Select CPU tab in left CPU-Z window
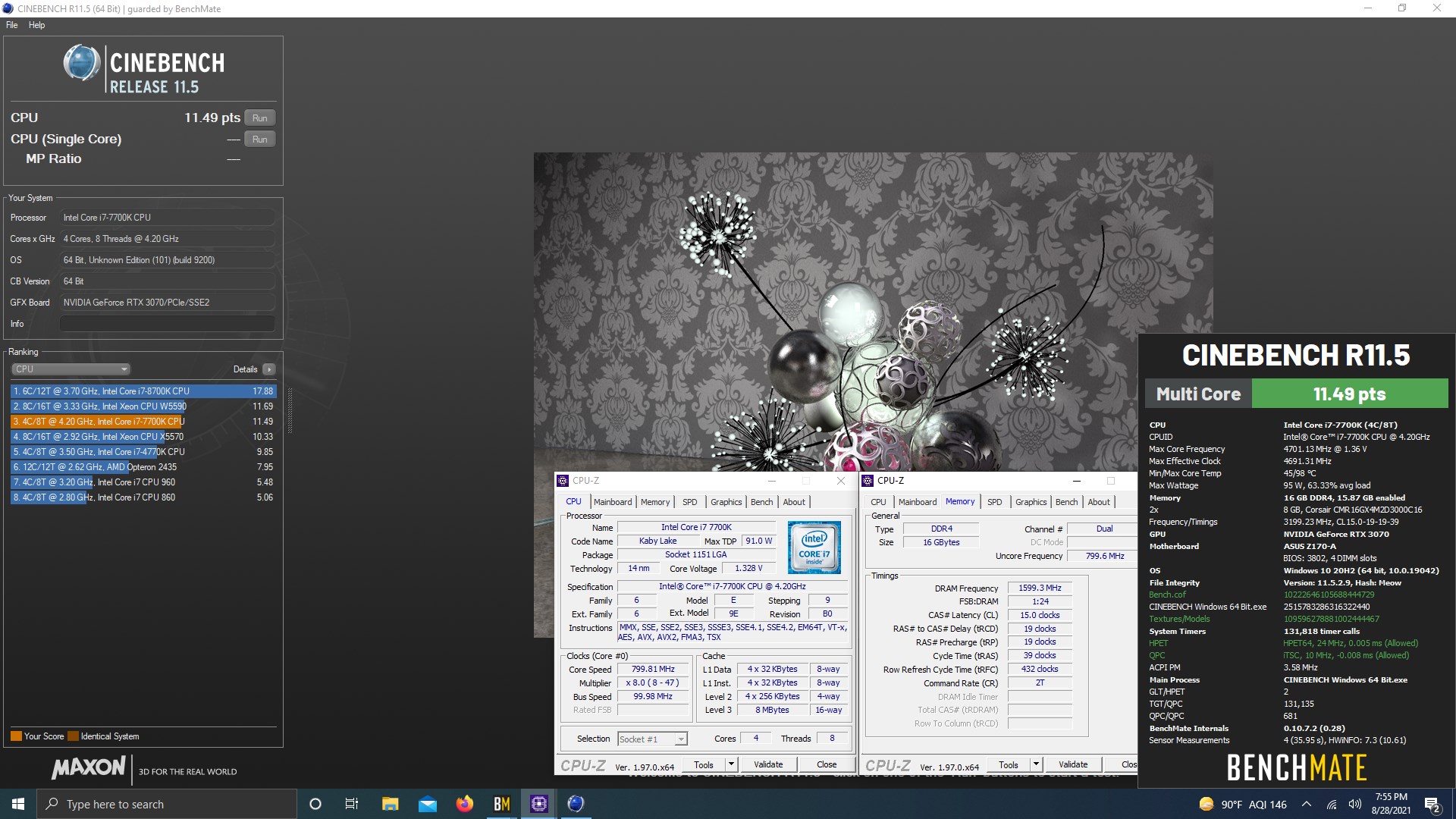Image resolution: width=1456 pixels, height=819 pixels. (574, 501)
